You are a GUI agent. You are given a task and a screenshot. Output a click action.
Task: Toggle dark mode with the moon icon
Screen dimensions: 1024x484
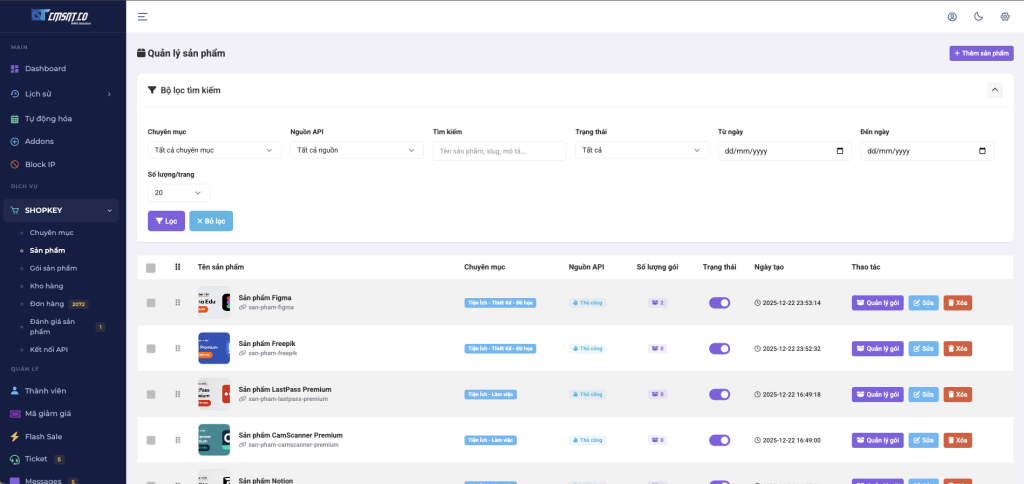click(978, 16)
